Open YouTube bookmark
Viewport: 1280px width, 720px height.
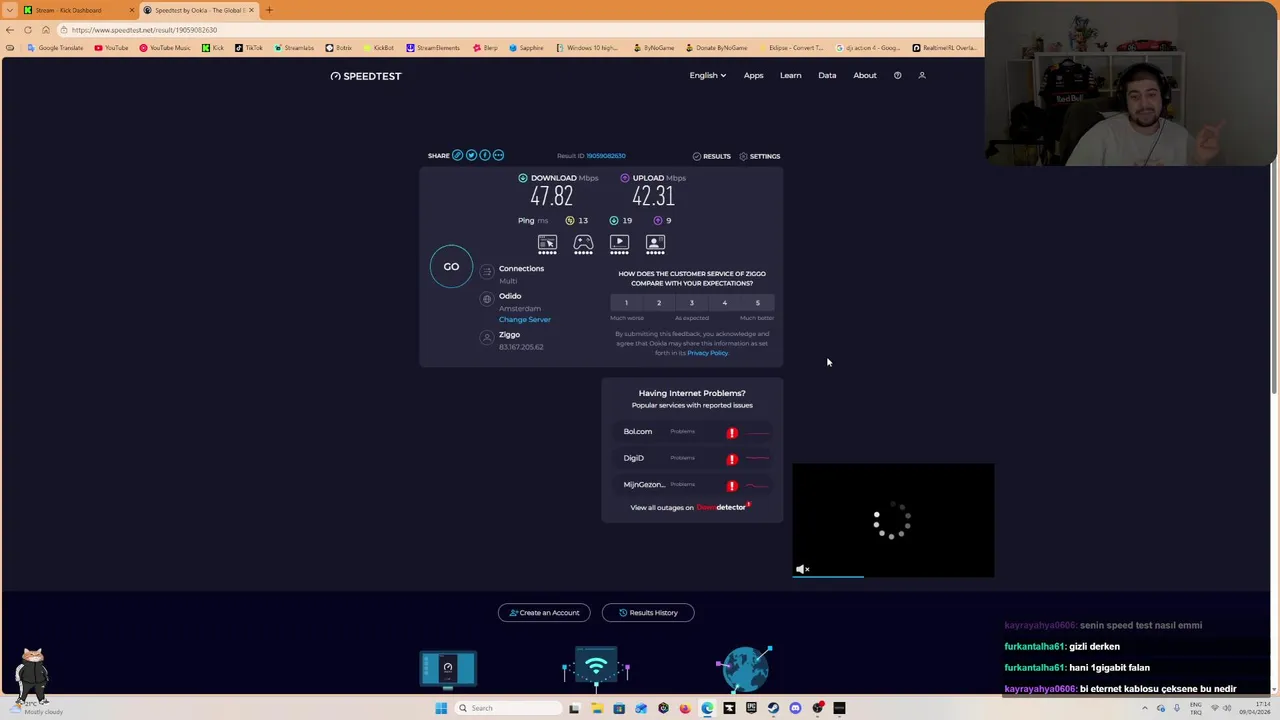[x=111, y=48]
